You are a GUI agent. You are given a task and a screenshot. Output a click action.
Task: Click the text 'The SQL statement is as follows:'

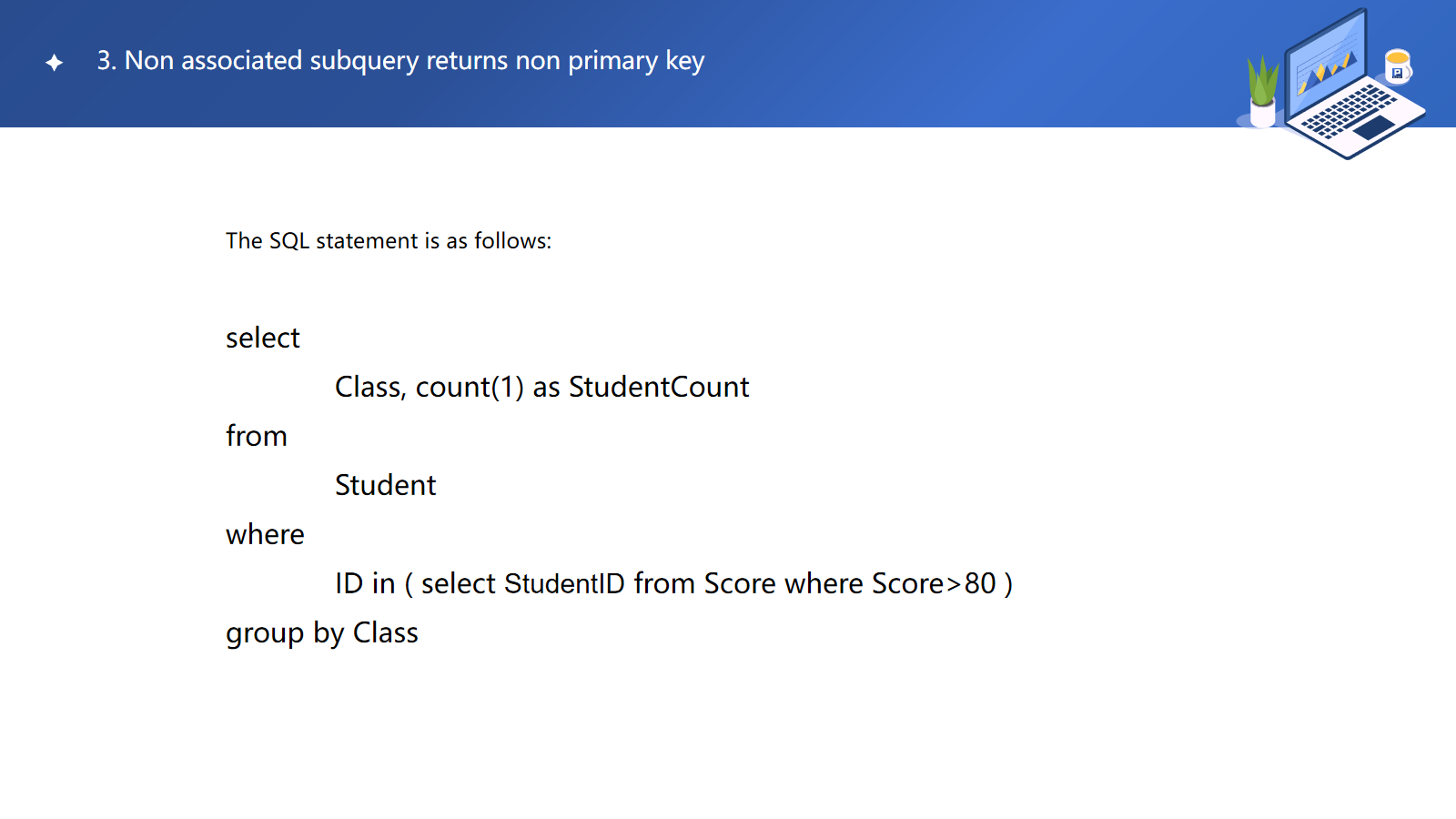[x=389, y=241]
